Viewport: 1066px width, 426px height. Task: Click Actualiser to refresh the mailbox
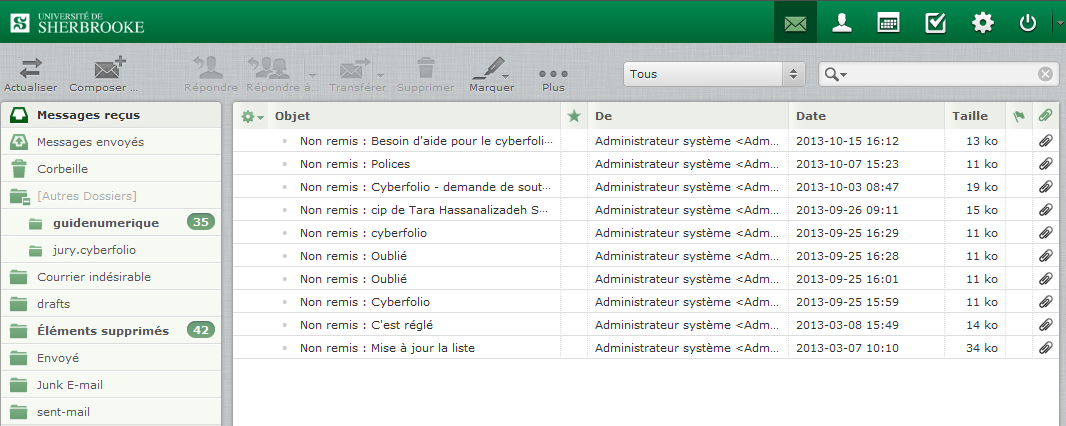point(31,75)
